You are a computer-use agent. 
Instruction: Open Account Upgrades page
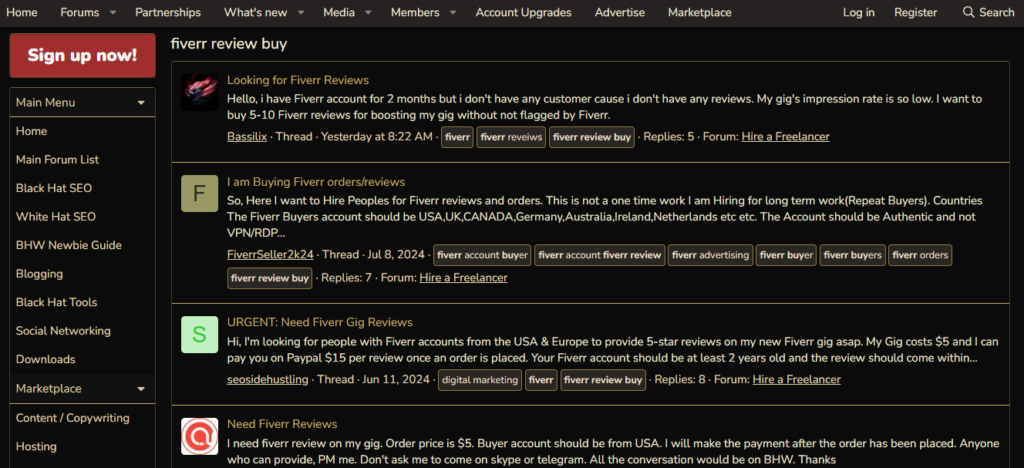(523, 12)
